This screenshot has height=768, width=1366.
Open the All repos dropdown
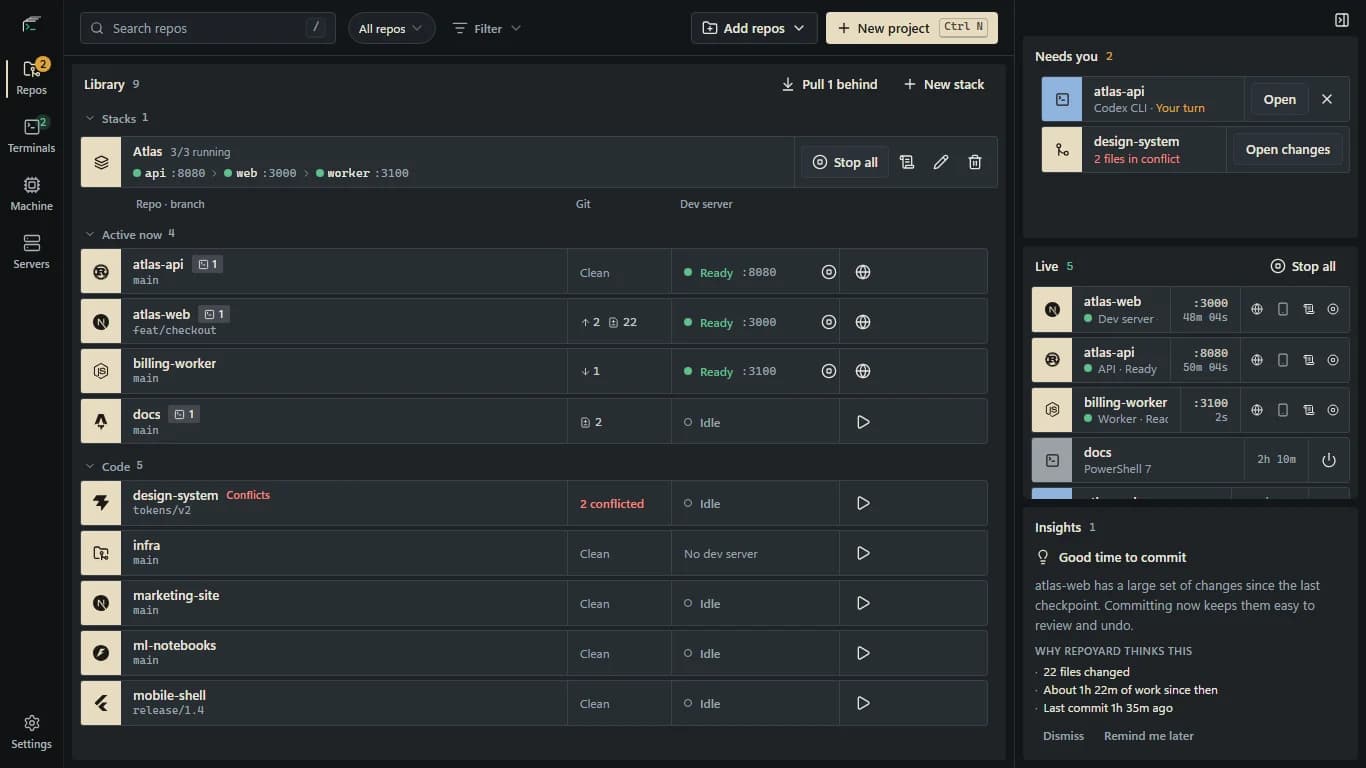coord(392,28)
